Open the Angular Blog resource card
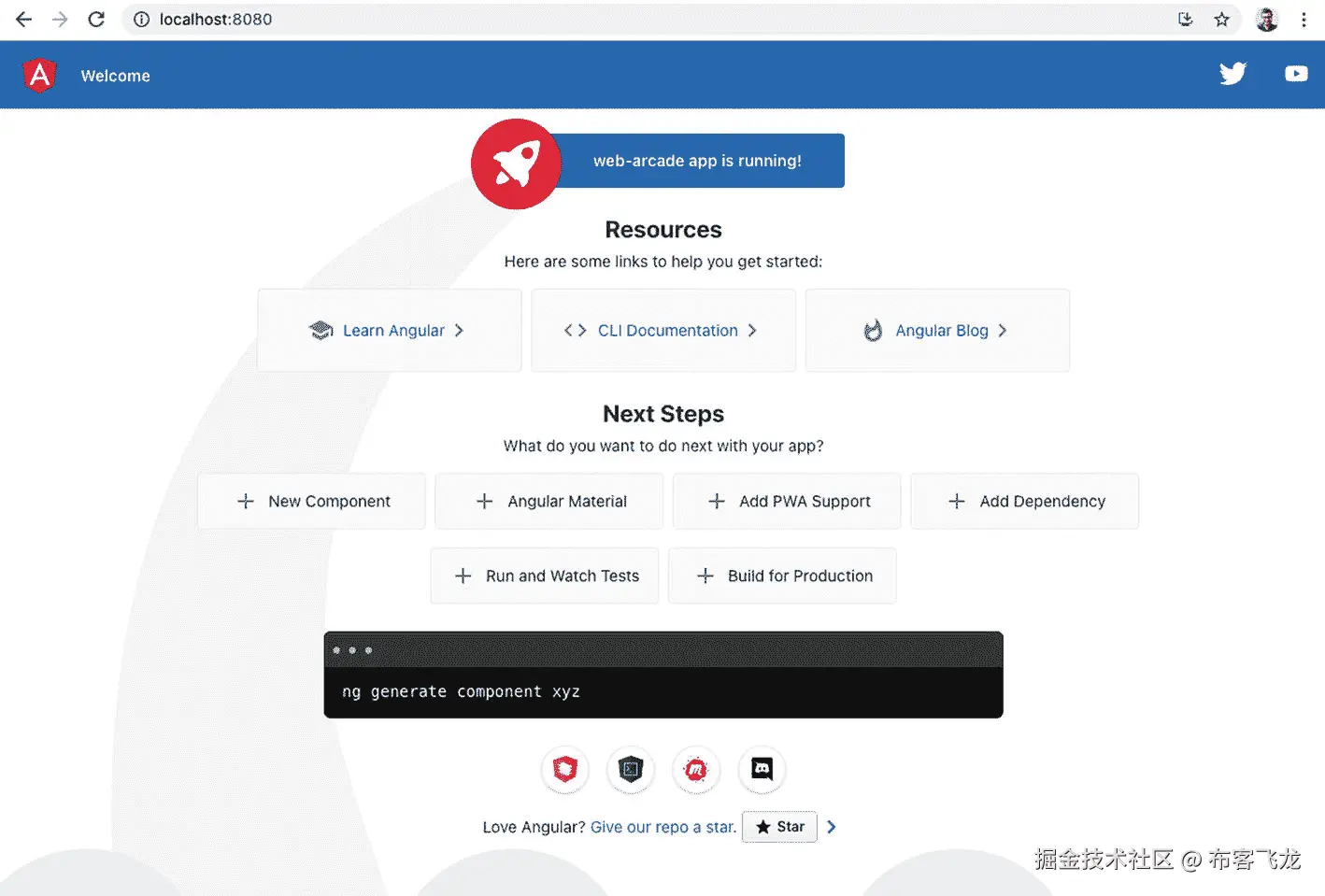1325x896 pixels. coord(937,330)
